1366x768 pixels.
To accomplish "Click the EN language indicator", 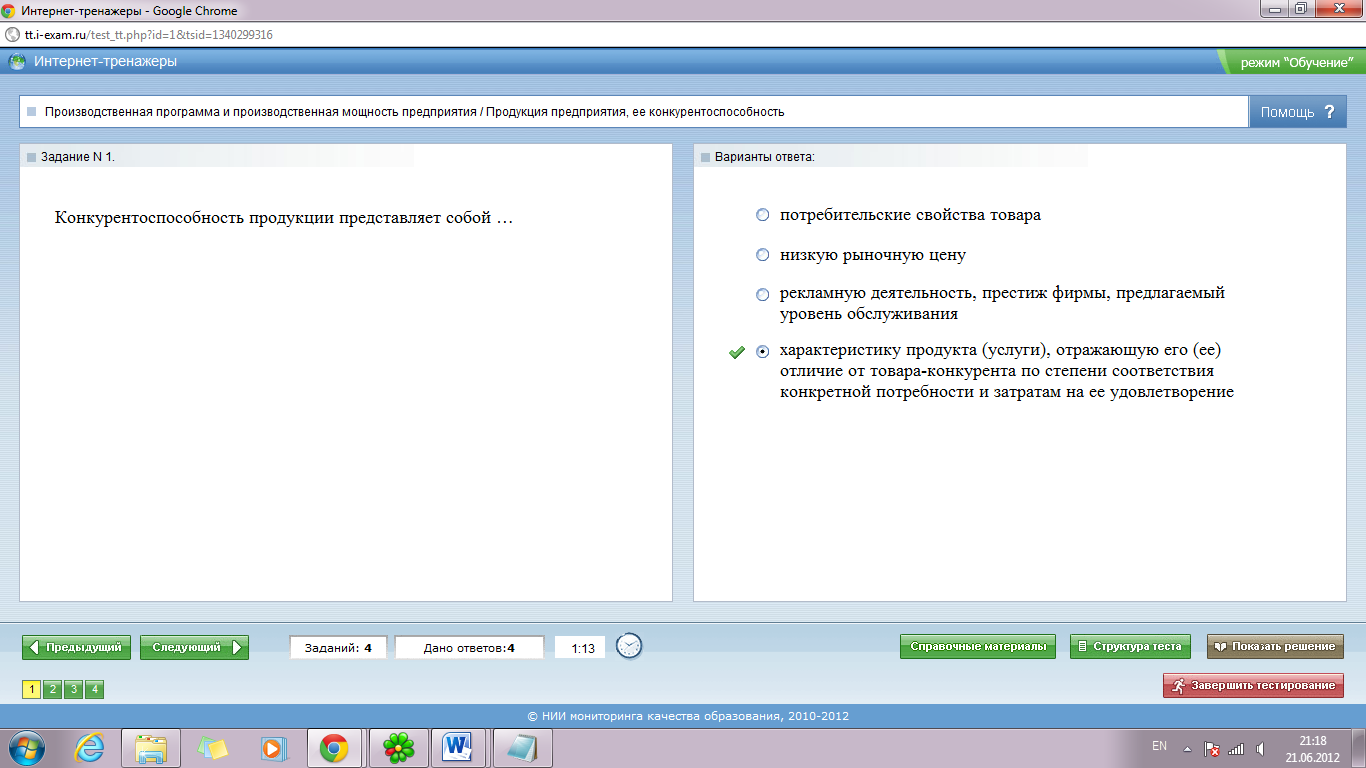I will click(x=1159, y=746).
